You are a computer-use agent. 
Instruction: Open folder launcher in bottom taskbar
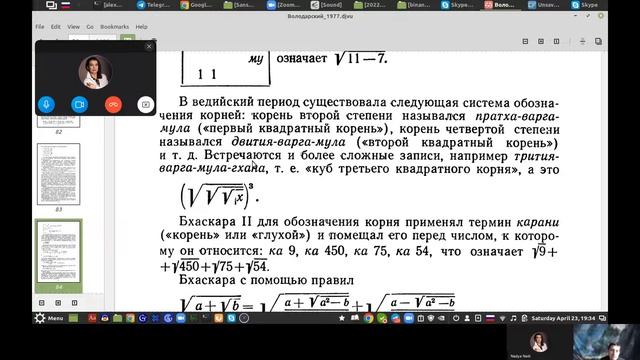pyautogui.click(x=118, y=318)
